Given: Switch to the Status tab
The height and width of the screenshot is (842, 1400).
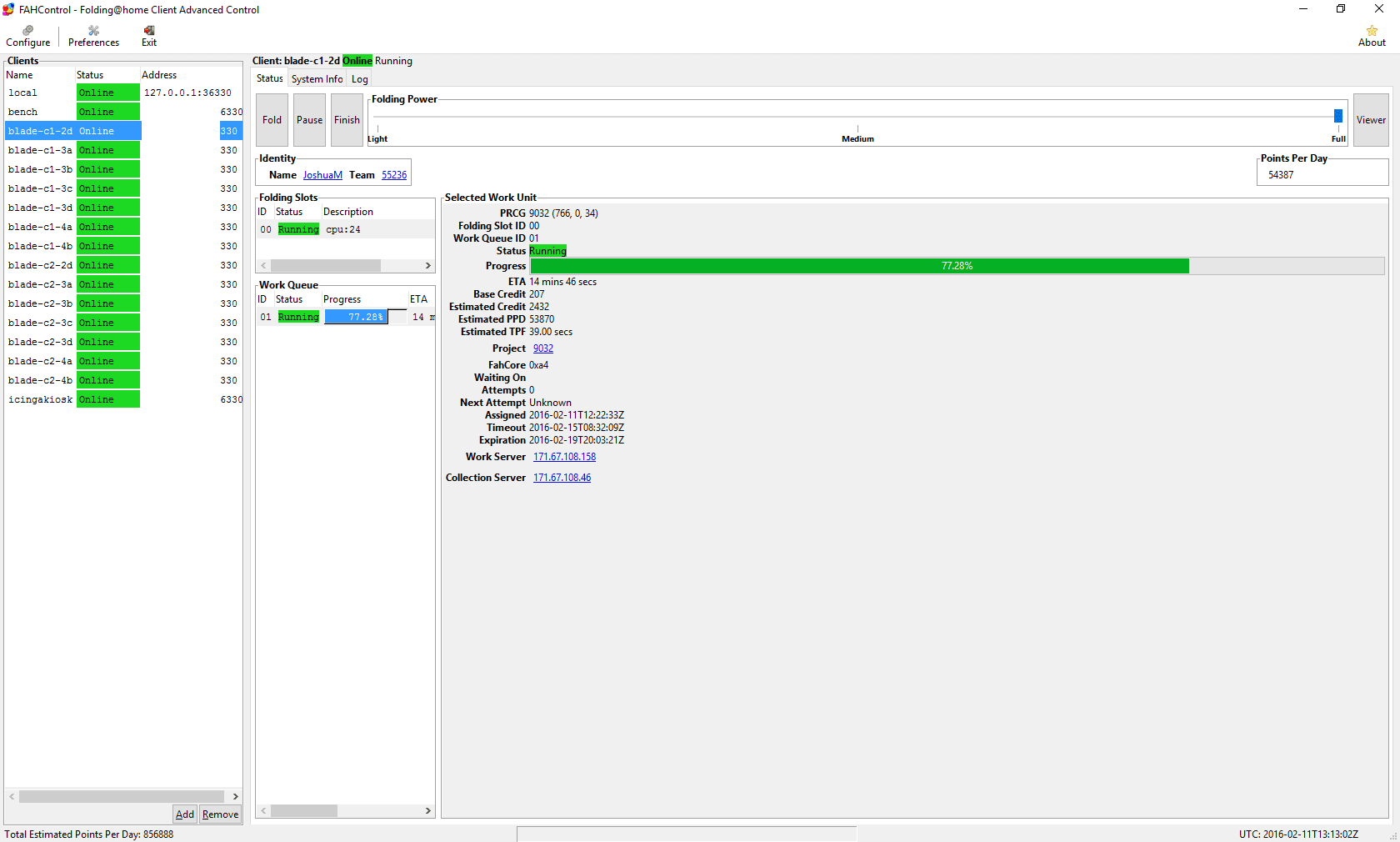Looking at the screenshot, I should (269, 78).
